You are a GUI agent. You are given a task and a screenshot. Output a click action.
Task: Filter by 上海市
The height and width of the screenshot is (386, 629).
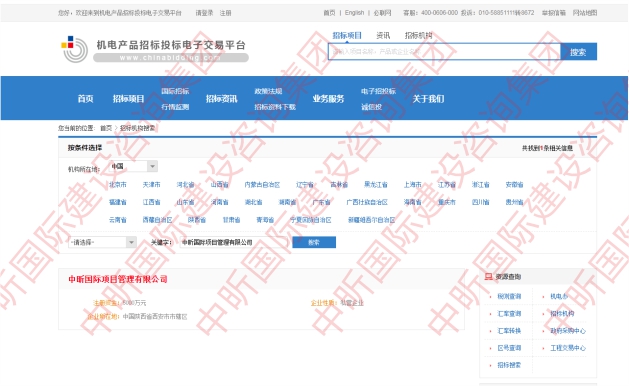tap(412, 185)
